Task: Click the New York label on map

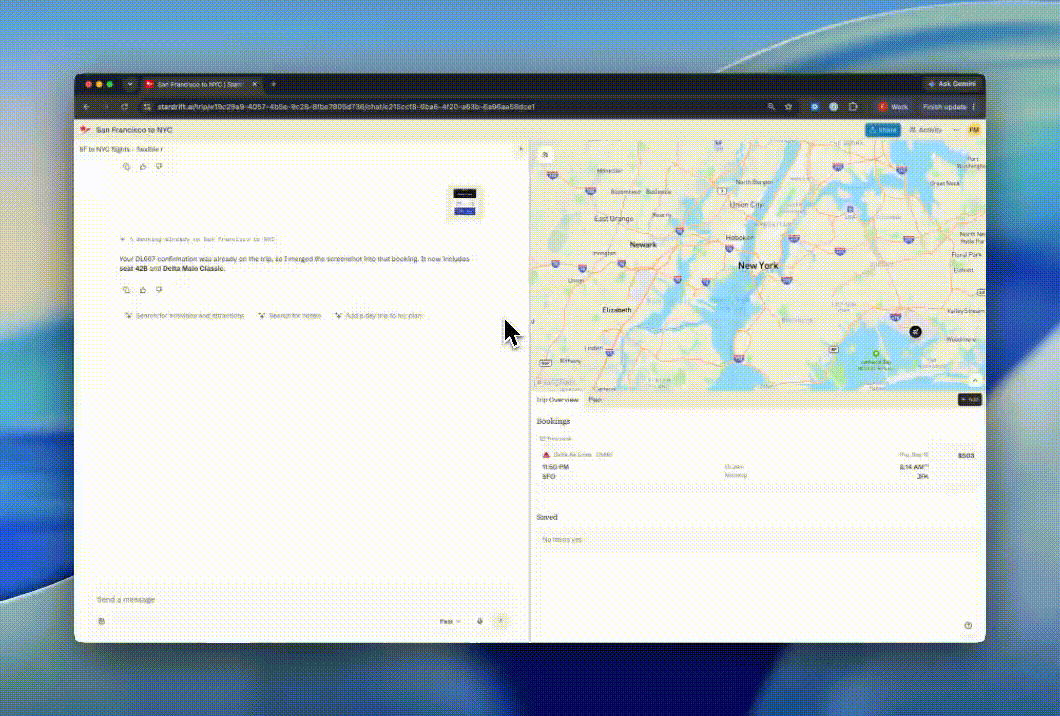Action: (x=758, y=266)
